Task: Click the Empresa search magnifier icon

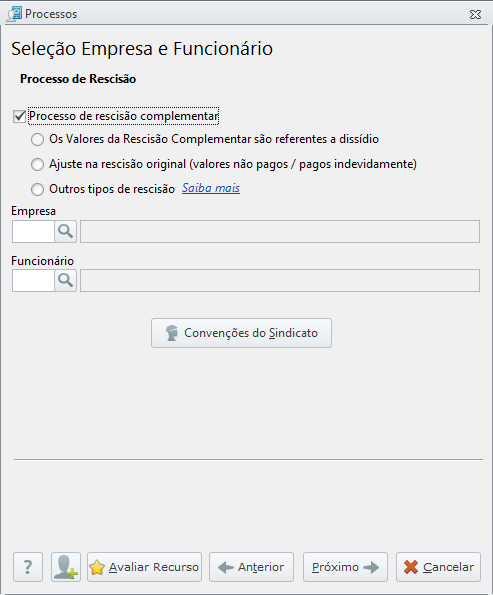Action: pos(65,231)
